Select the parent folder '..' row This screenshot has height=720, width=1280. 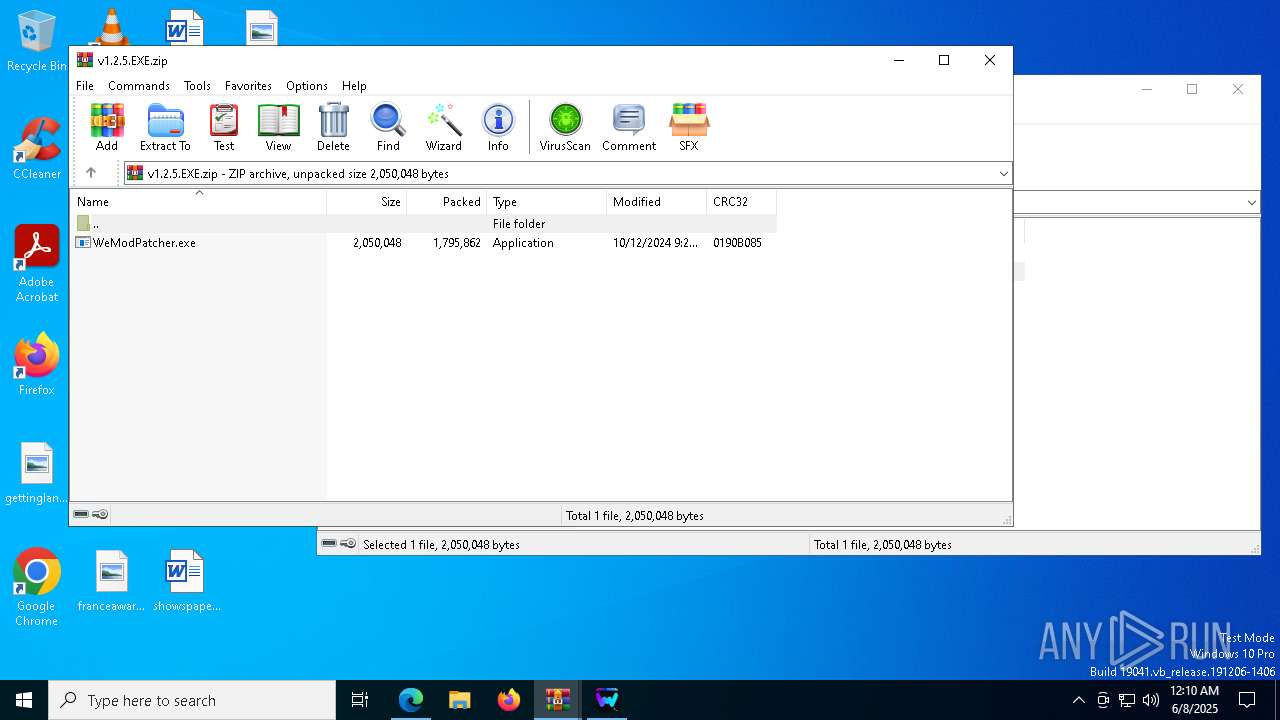424,224
